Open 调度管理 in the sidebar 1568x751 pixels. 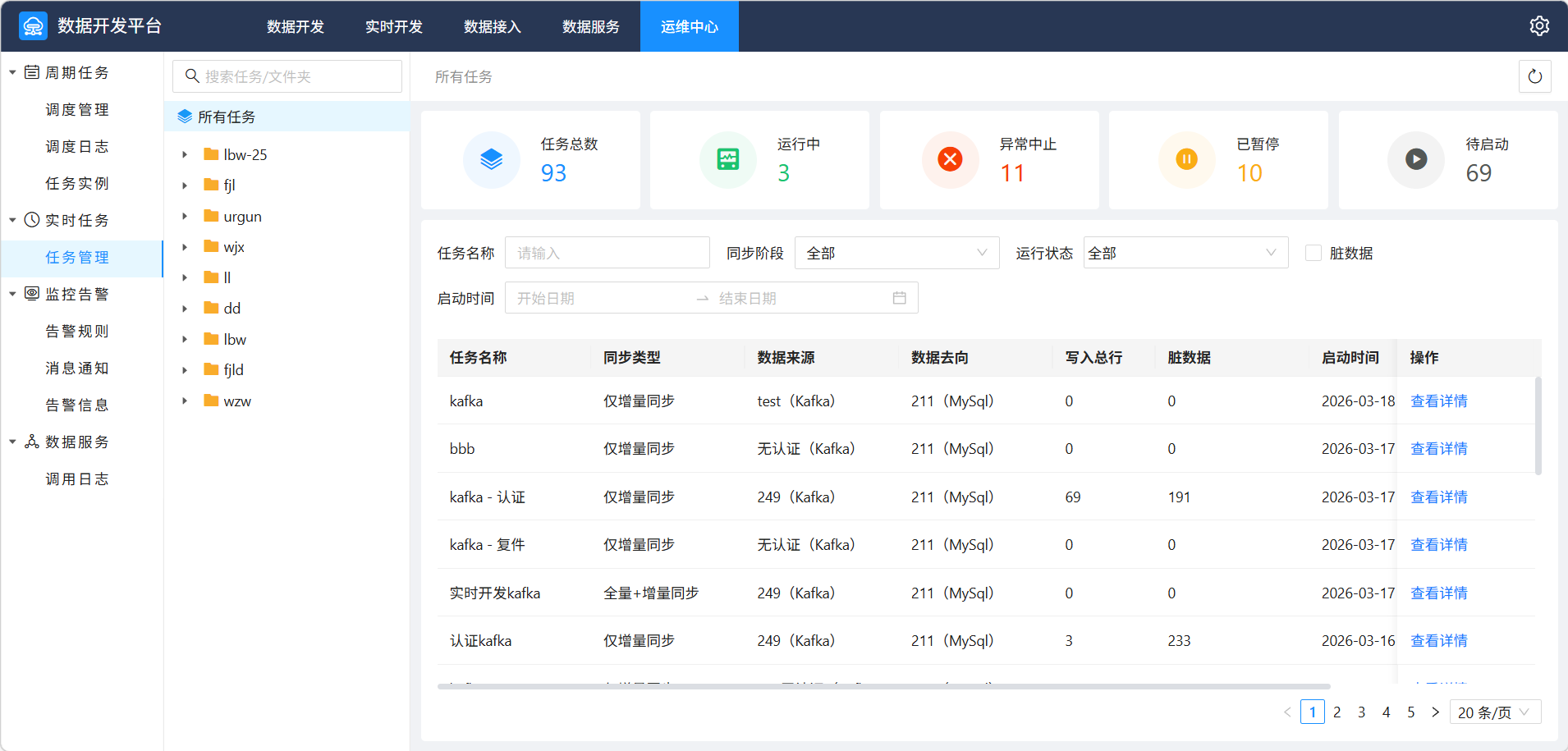click(x=77, y=109)
